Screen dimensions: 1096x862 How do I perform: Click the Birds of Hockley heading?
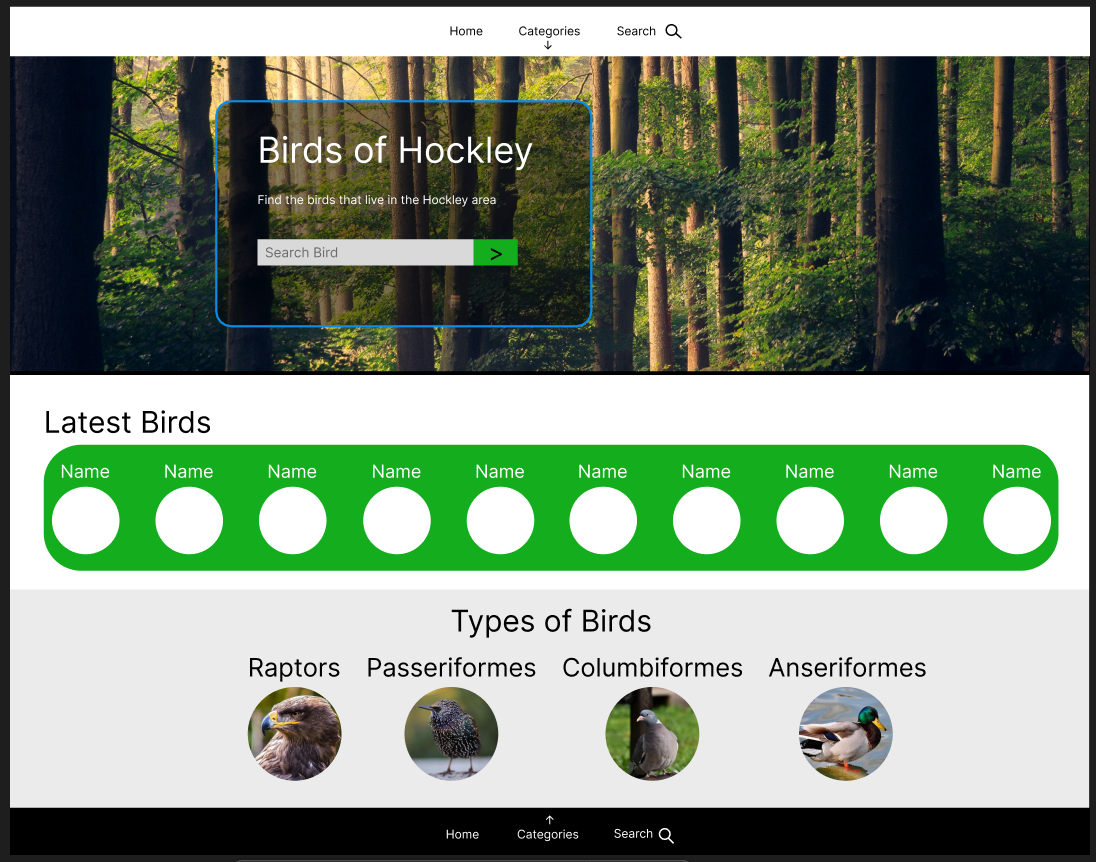[395, 151]
